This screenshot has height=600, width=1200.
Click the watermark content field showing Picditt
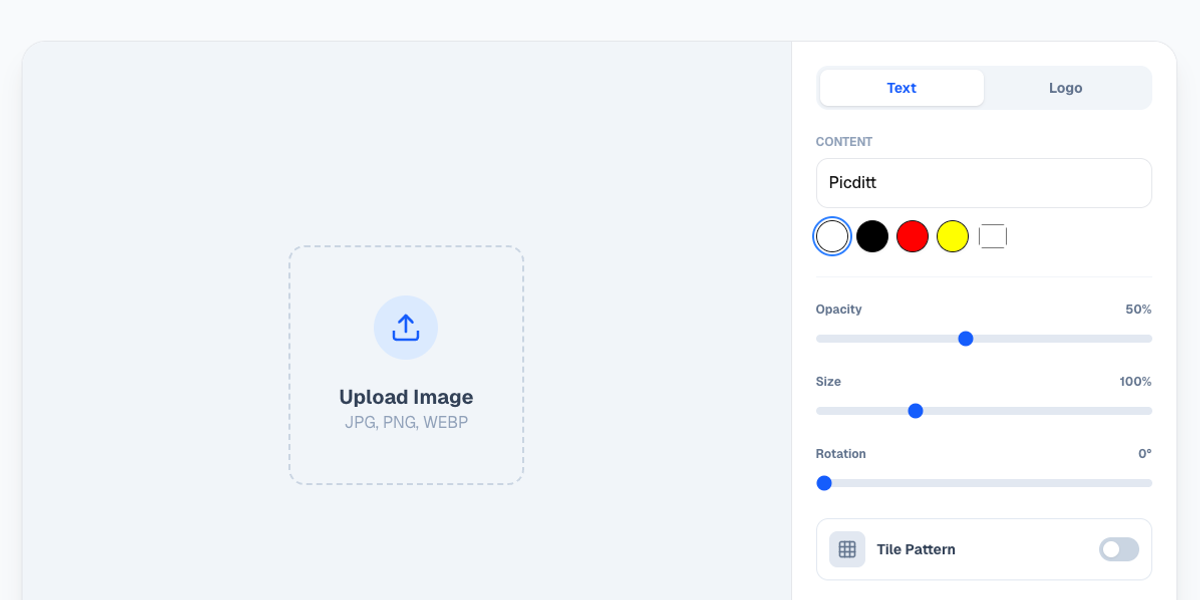pyautogui.click(x=983, y=182)
